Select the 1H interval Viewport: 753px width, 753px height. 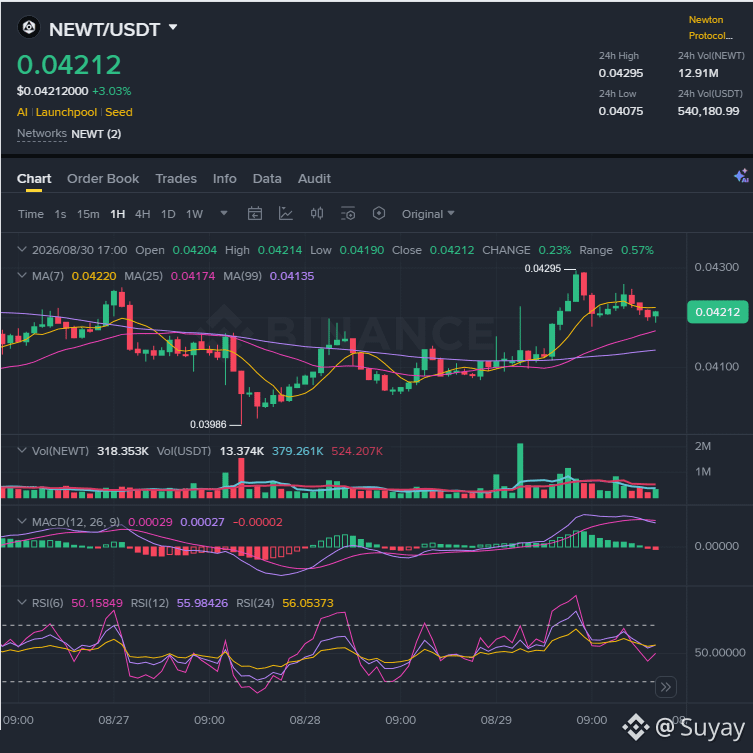point(118,214)
